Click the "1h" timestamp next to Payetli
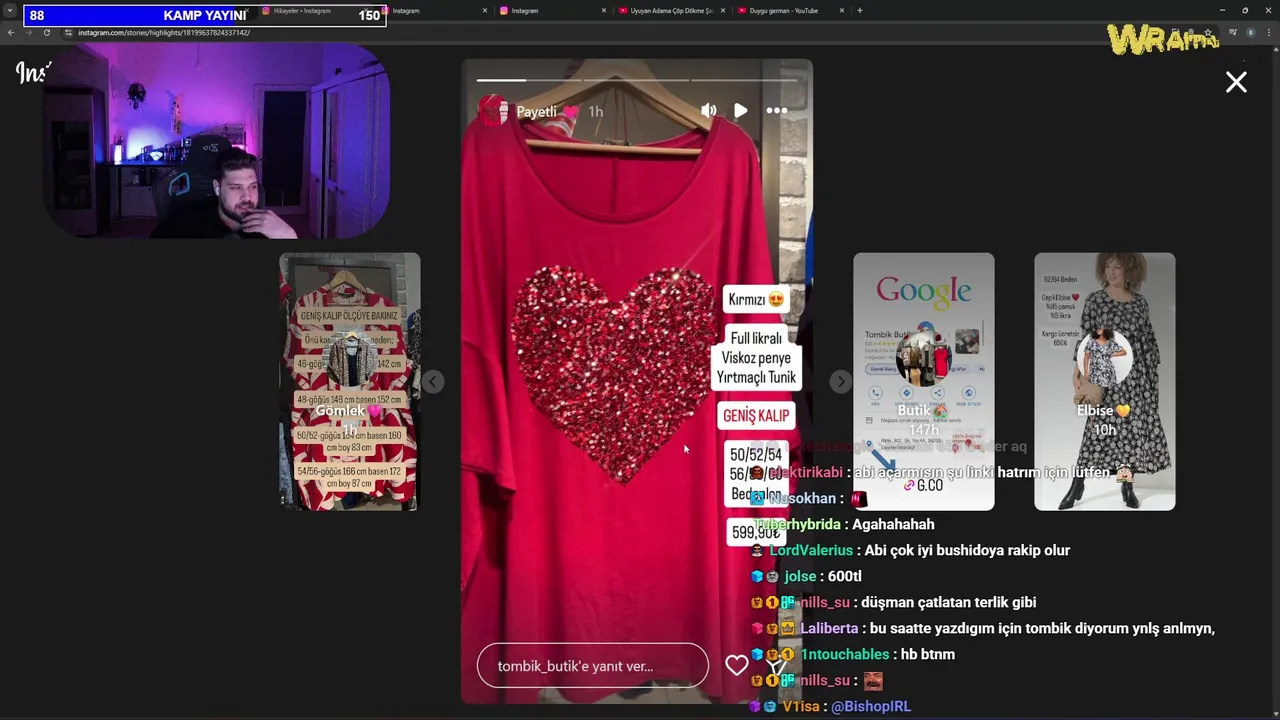 [x=596, y=112]
